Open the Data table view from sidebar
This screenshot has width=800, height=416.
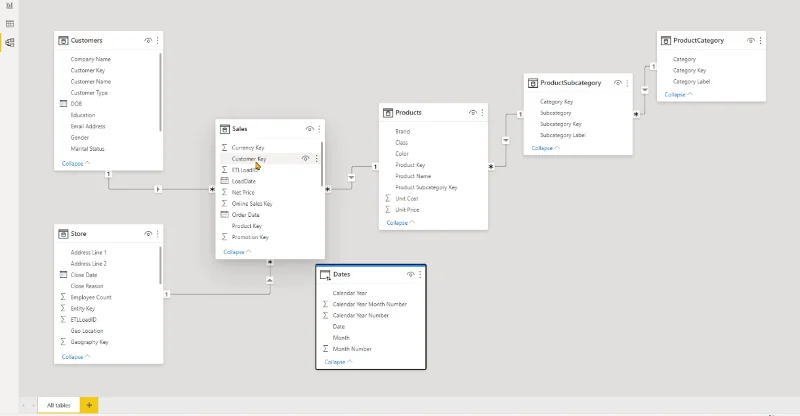click(9, 24)
